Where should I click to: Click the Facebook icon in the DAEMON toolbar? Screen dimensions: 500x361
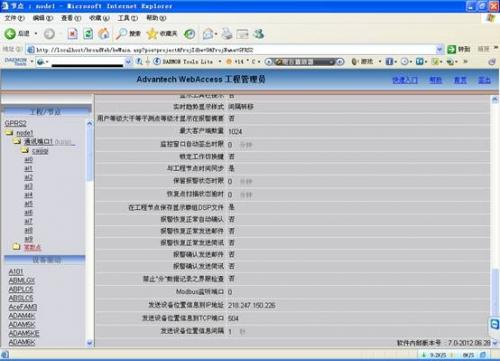389,62
